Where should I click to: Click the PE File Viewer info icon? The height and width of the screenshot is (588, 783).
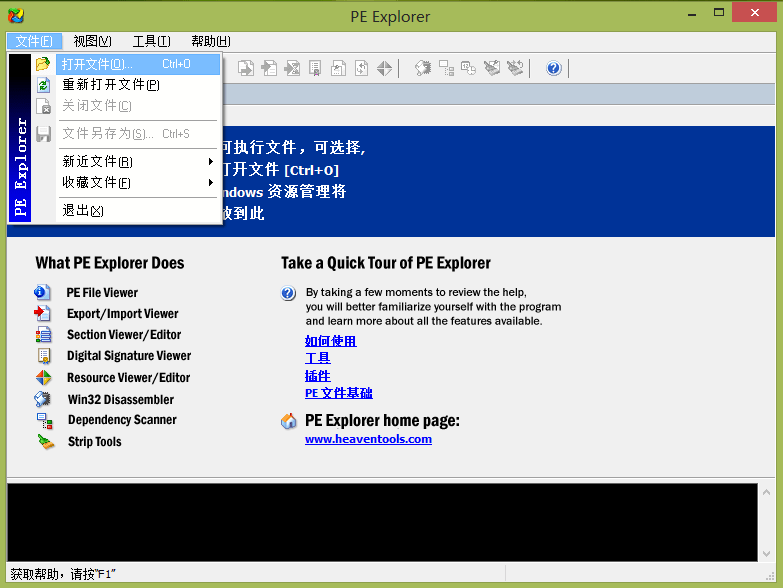point(42,292)
